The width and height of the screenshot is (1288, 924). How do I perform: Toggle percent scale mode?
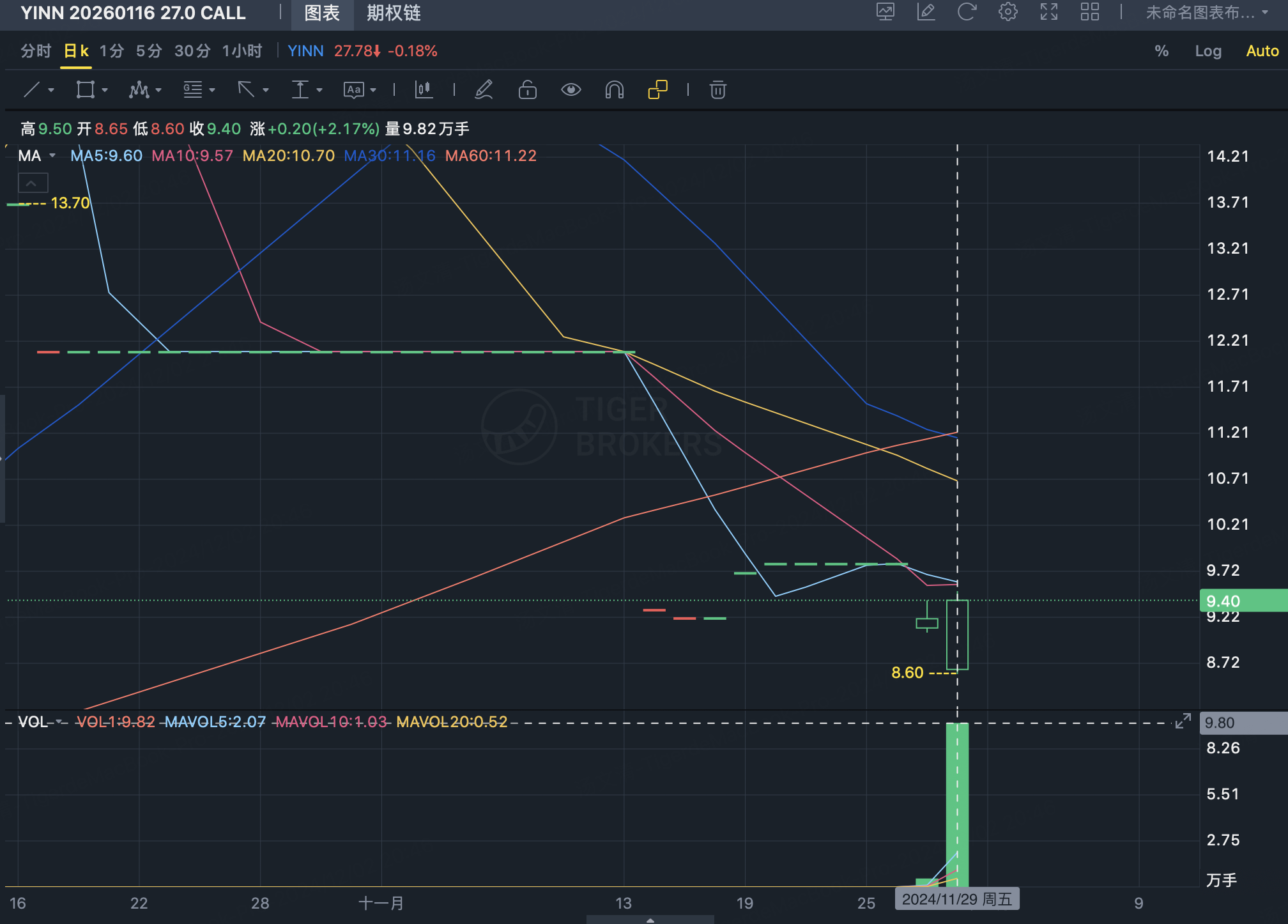coord(1161,51)
